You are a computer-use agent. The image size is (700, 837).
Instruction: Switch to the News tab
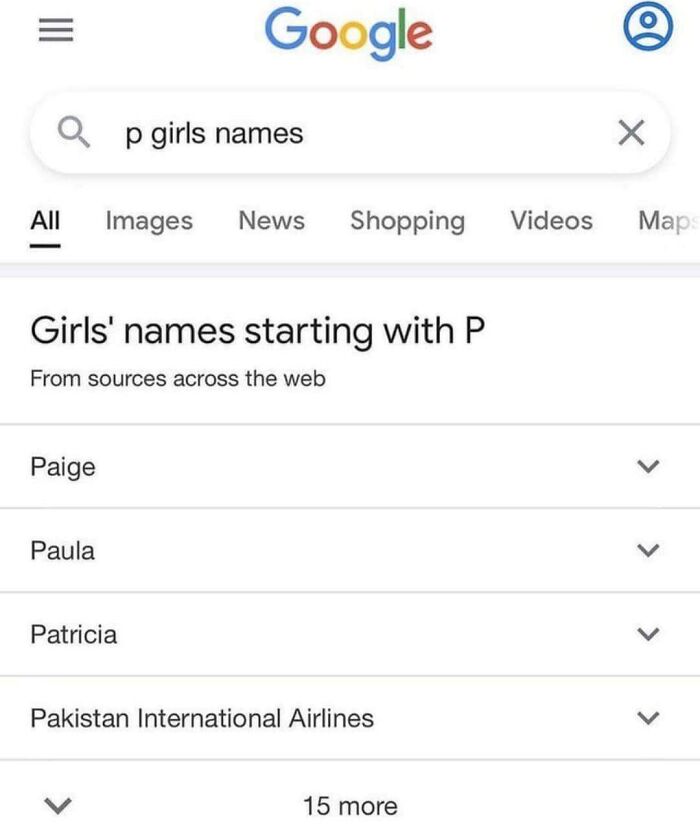pyautogui.click(x=271, y=221)
